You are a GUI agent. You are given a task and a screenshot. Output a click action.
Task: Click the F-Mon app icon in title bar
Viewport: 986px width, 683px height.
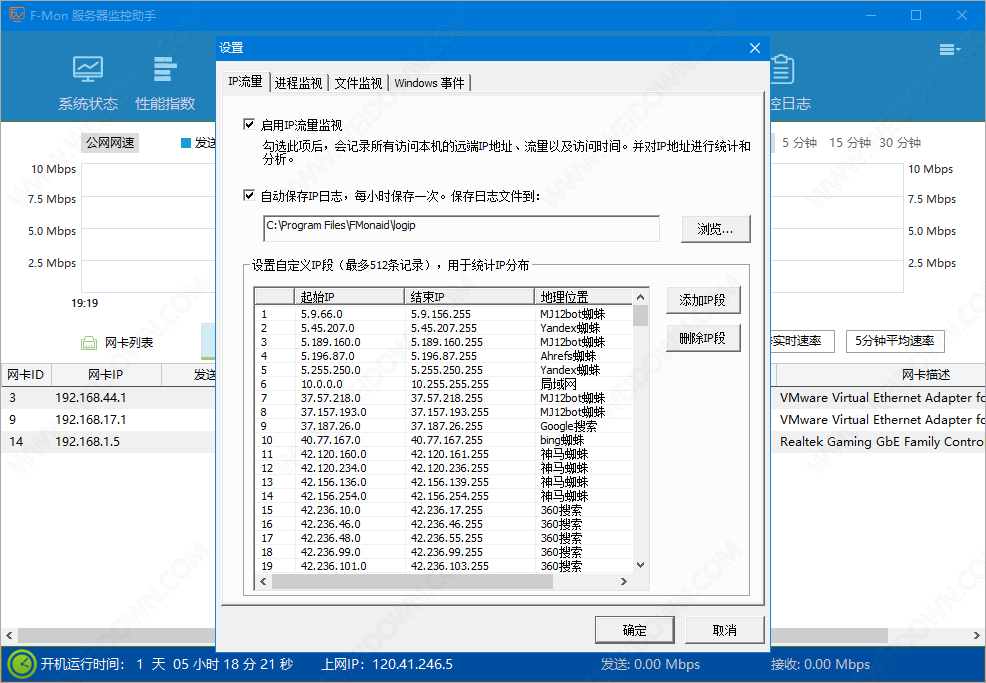(x=15, y=15)
